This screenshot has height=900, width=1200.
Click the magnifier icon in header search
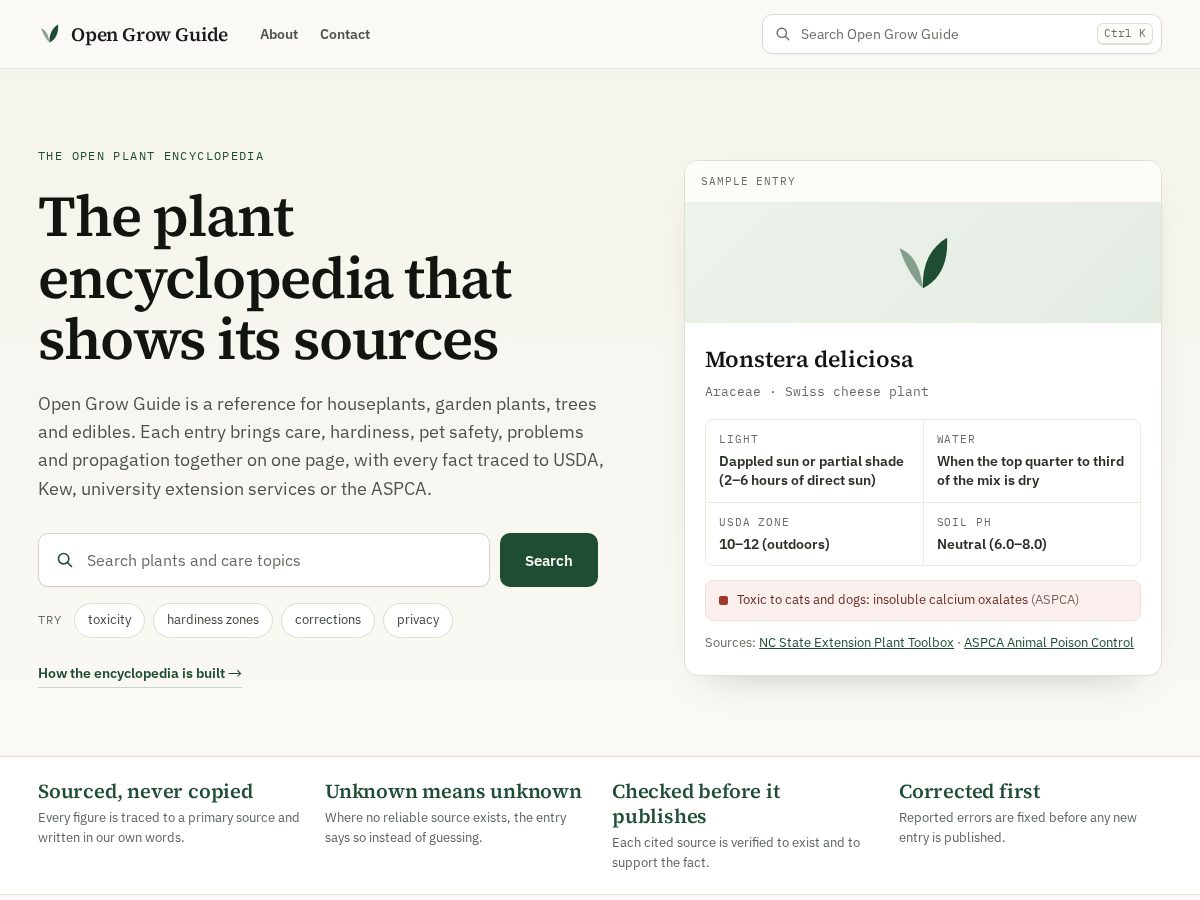783,34
